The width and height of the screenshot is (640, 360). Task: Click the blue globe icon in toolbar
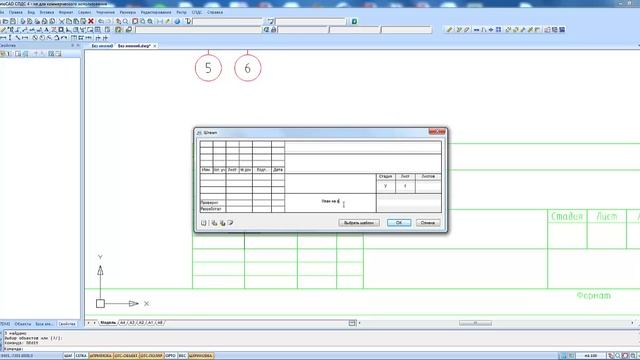(177, 21)
